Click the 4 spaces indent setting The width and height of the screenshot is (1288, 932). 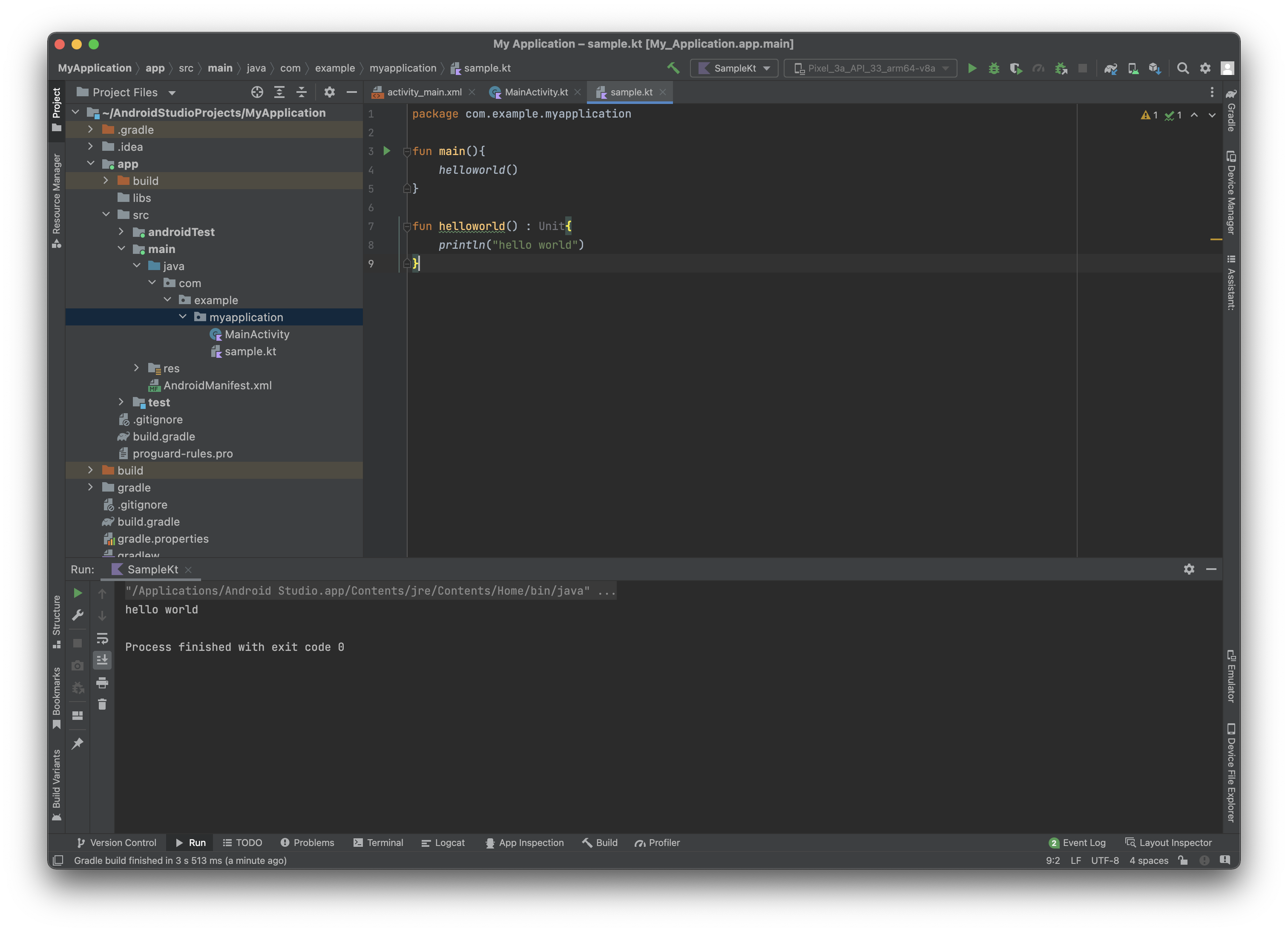pos(1148,860)
